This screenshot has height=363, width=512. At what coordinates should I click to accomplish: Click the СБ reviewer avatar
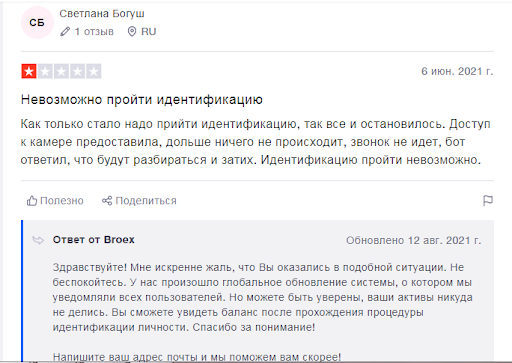coord(37,22)
